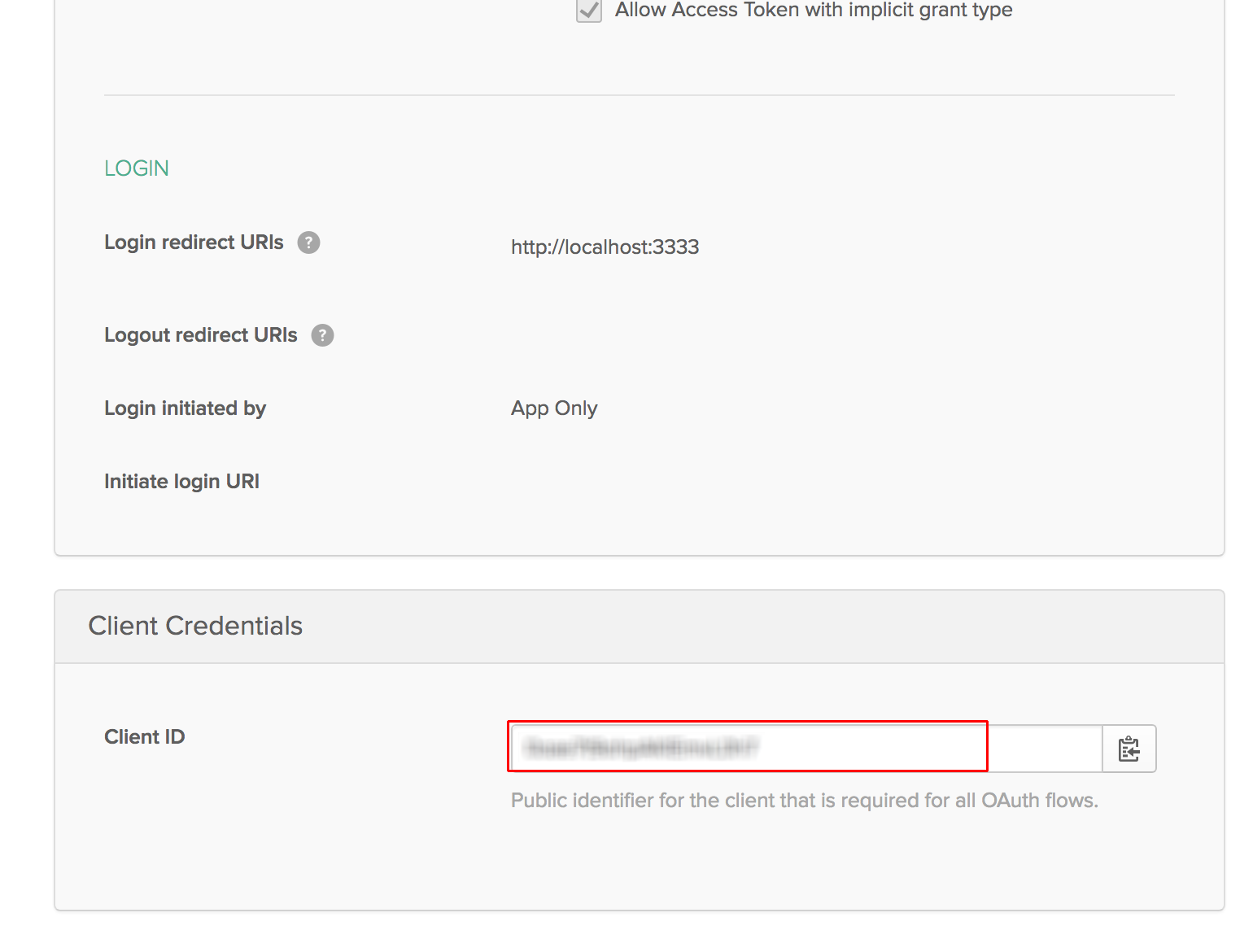Viewport: 1253px width, 952px height.
Task: Toggle Allow Access Token implicit grant checkbox
Action: 588,11
